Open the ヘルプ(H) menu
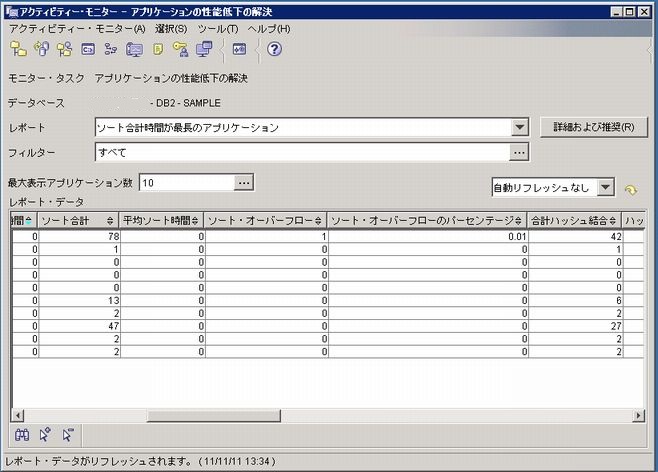This screenshot has width=658, height=472. pos(269,29)
